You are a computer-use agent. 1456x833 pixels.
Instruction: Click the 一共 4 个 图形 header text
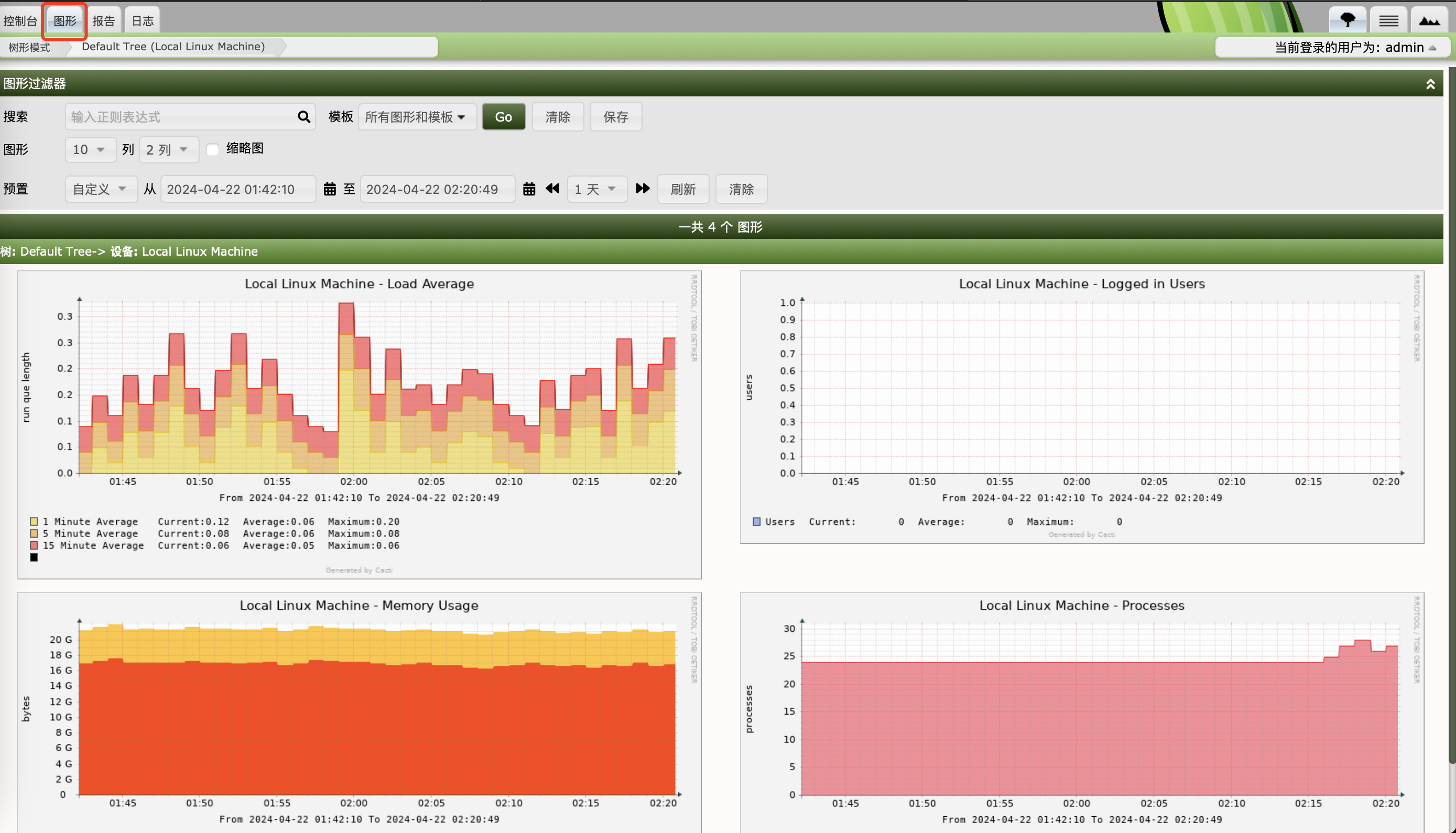[721, 227]
